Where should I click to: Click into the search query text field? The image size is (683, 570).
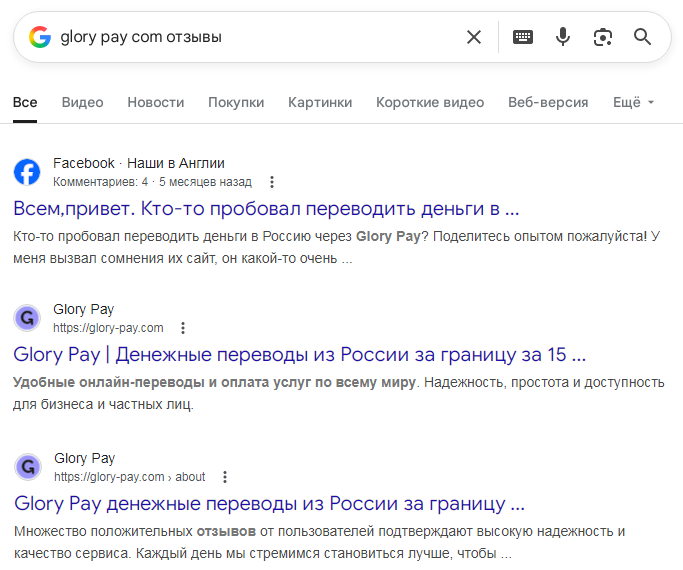pyautogui.click(x=250, y=37)
